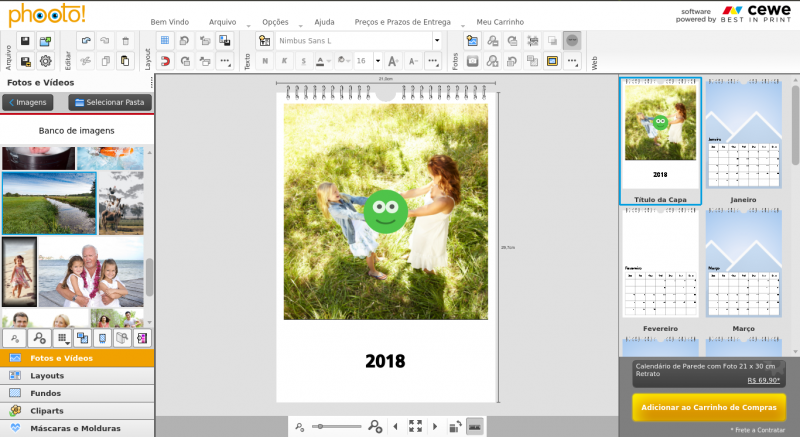Click the rotate layout icon

[185, 41]
